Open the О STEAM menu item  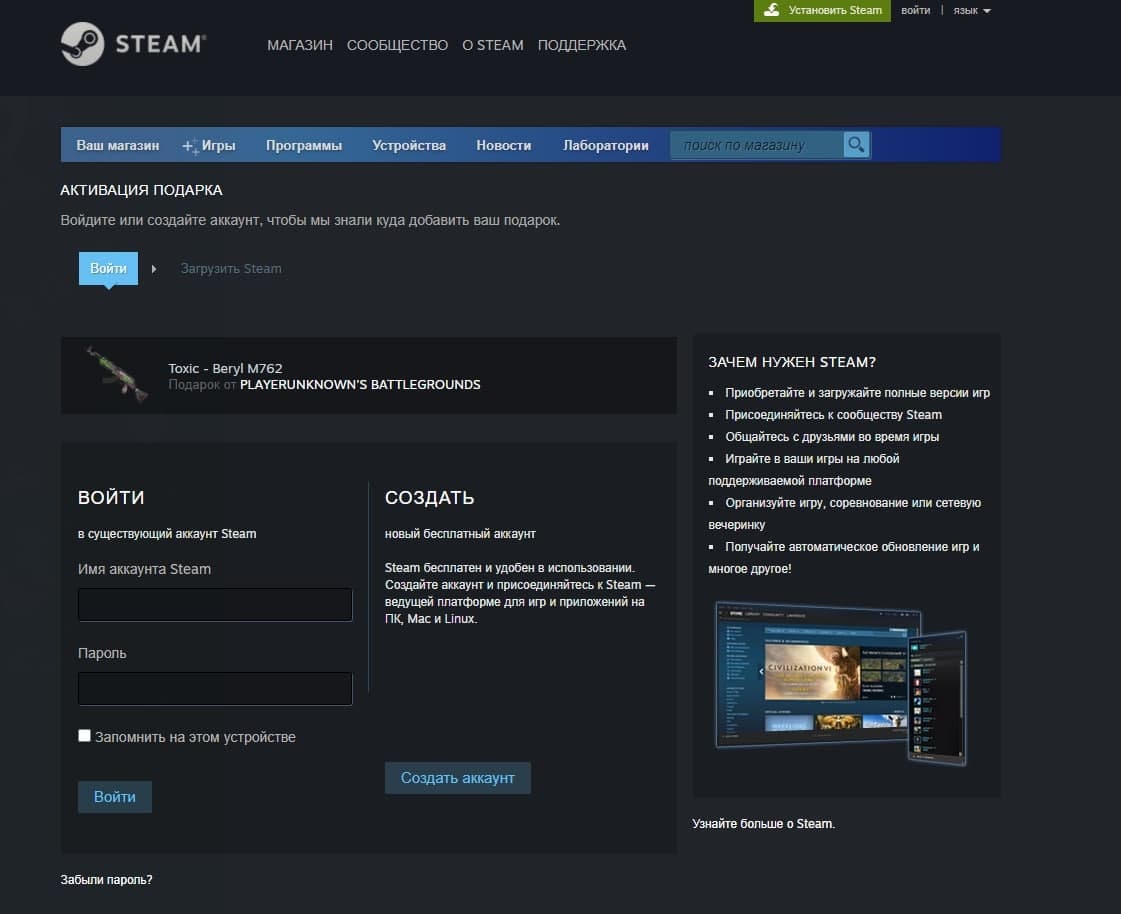[493, 45]
